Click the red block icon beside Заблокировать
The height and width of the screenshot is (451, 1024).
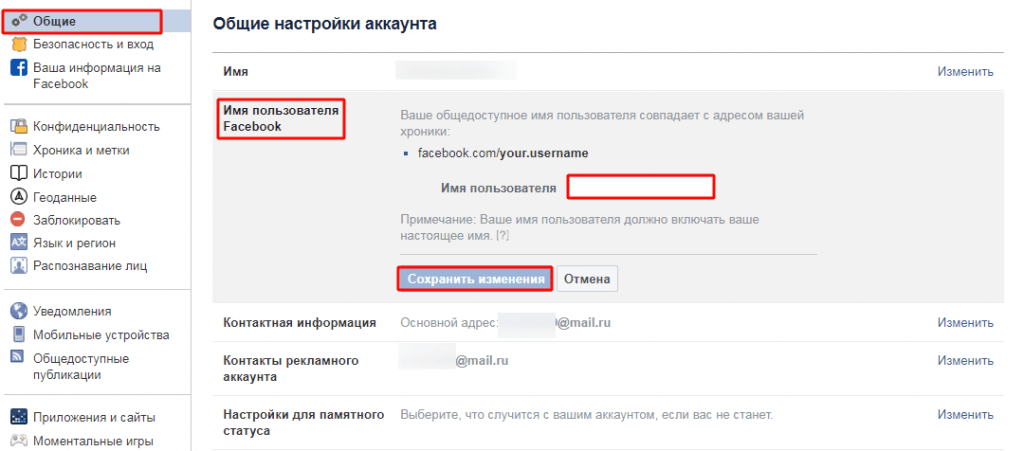tap(18, 220)
